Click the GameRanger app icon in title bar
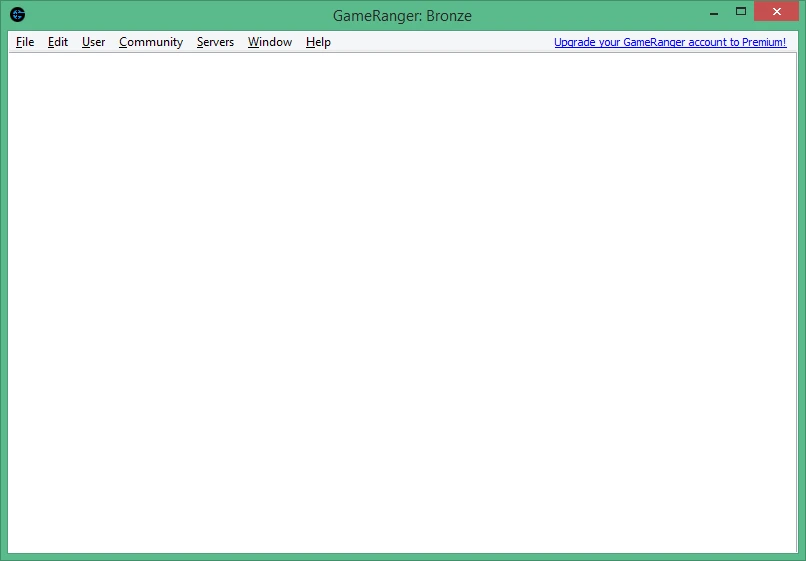This screenshot has width=806, height=561. (x=17, y=14)
